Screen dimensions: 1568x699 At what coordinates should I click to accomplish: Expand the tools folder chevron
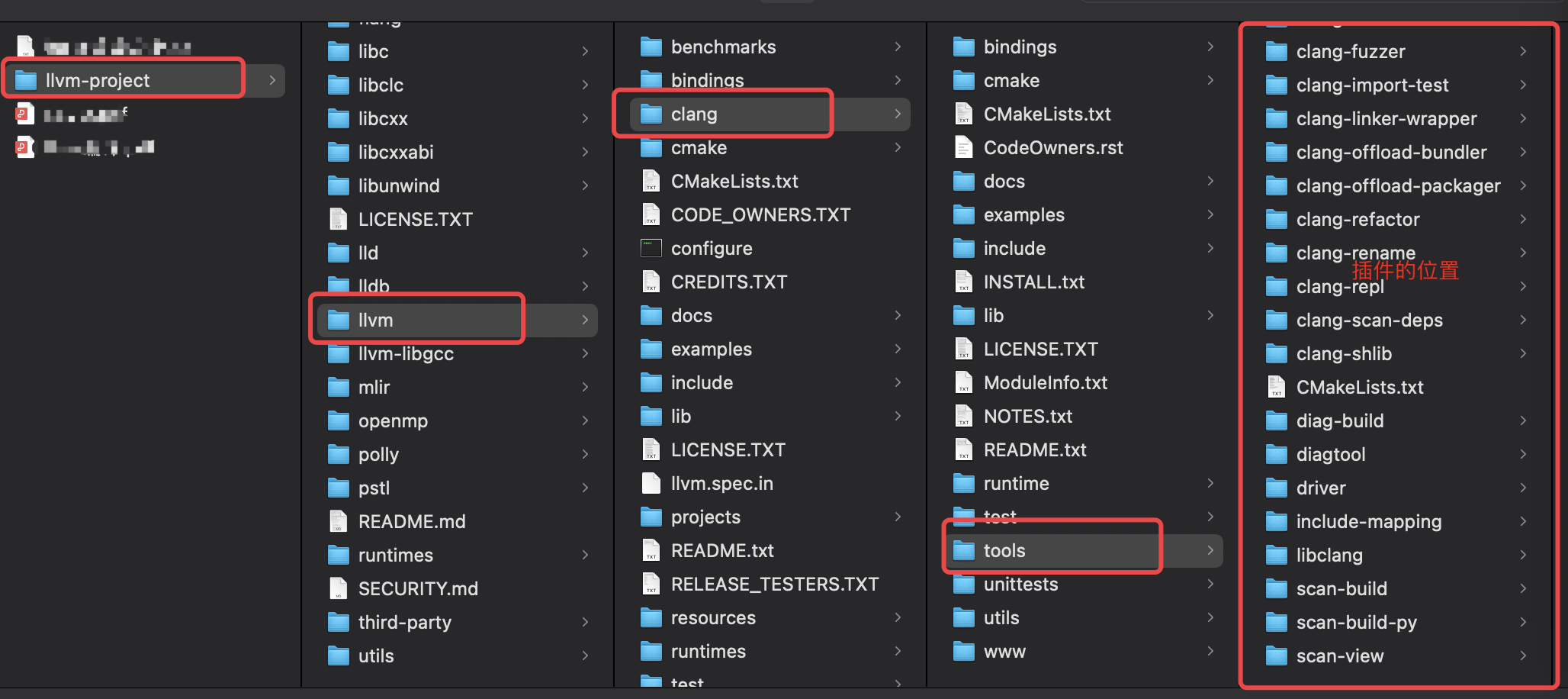coord(1210,550)
